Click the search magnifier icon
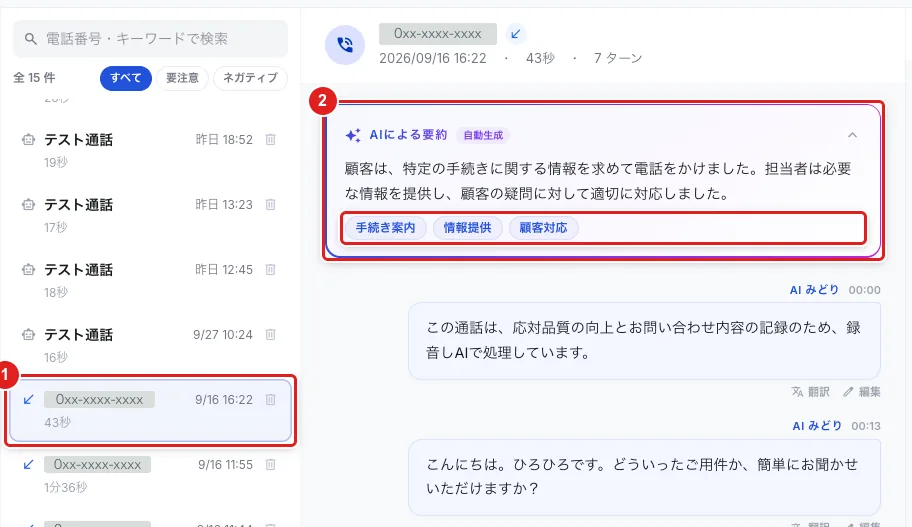 point(30,39)
